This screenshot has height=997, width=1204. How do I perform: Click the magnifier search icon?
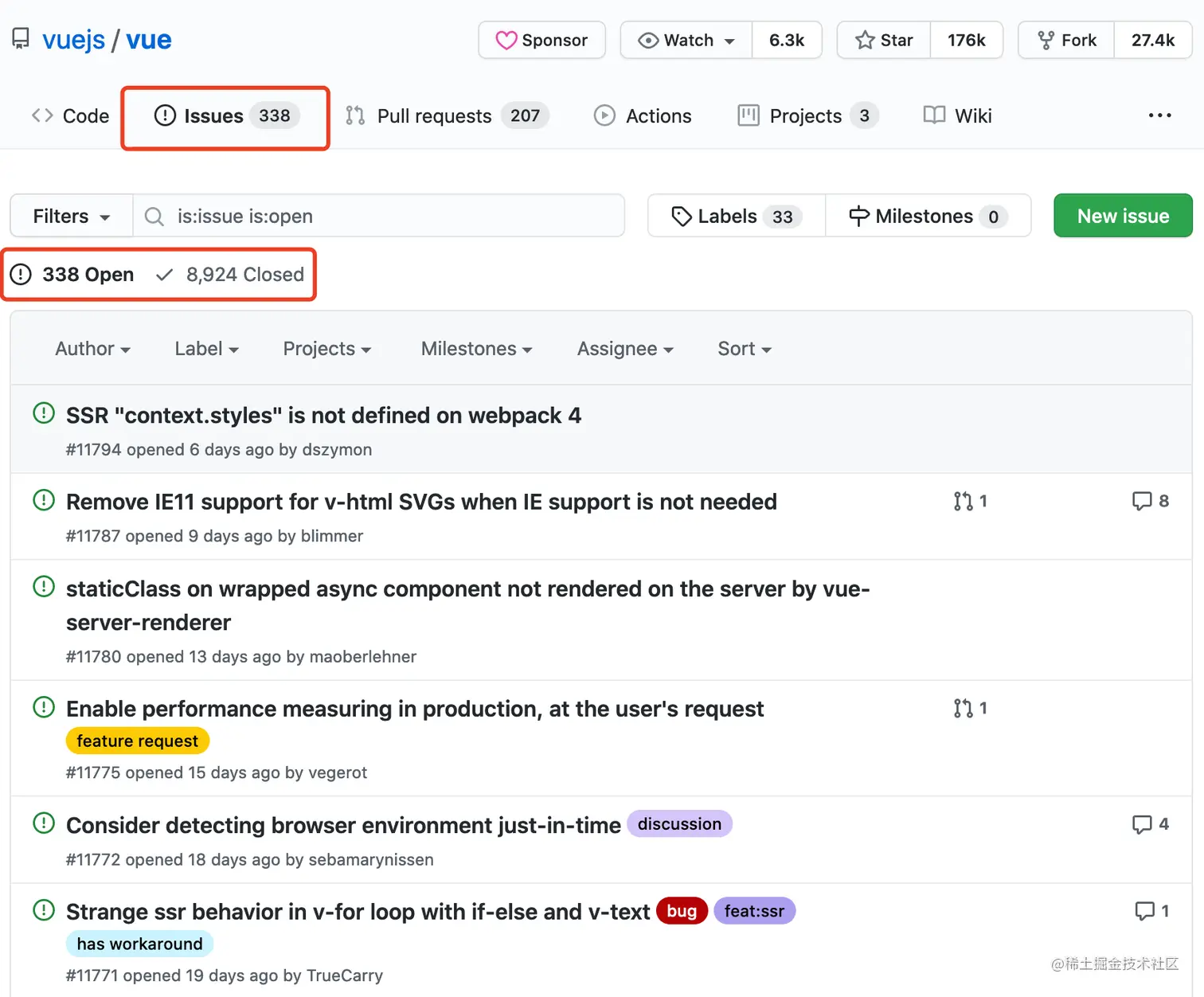154,217
